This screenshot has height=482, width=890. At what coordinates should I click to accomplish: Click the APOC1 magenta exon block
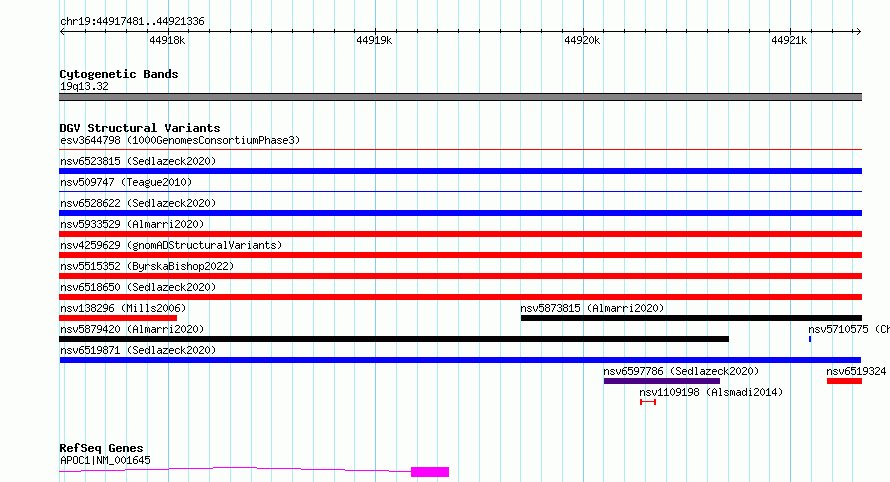click(430, 472)
